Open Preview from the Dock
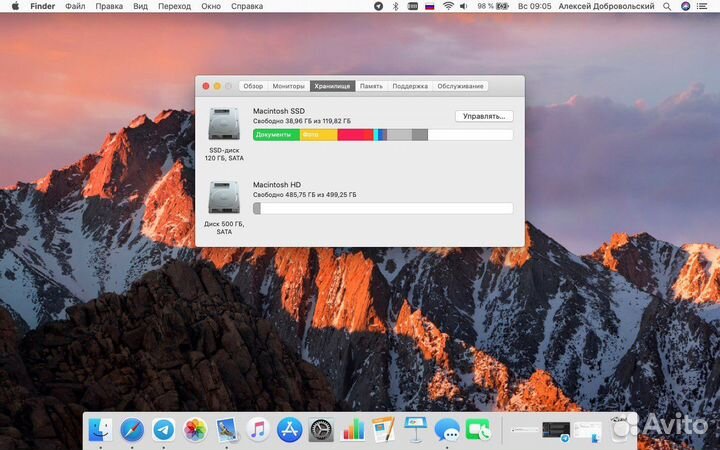Screen dimensions: 720x450 coord(226,430)
